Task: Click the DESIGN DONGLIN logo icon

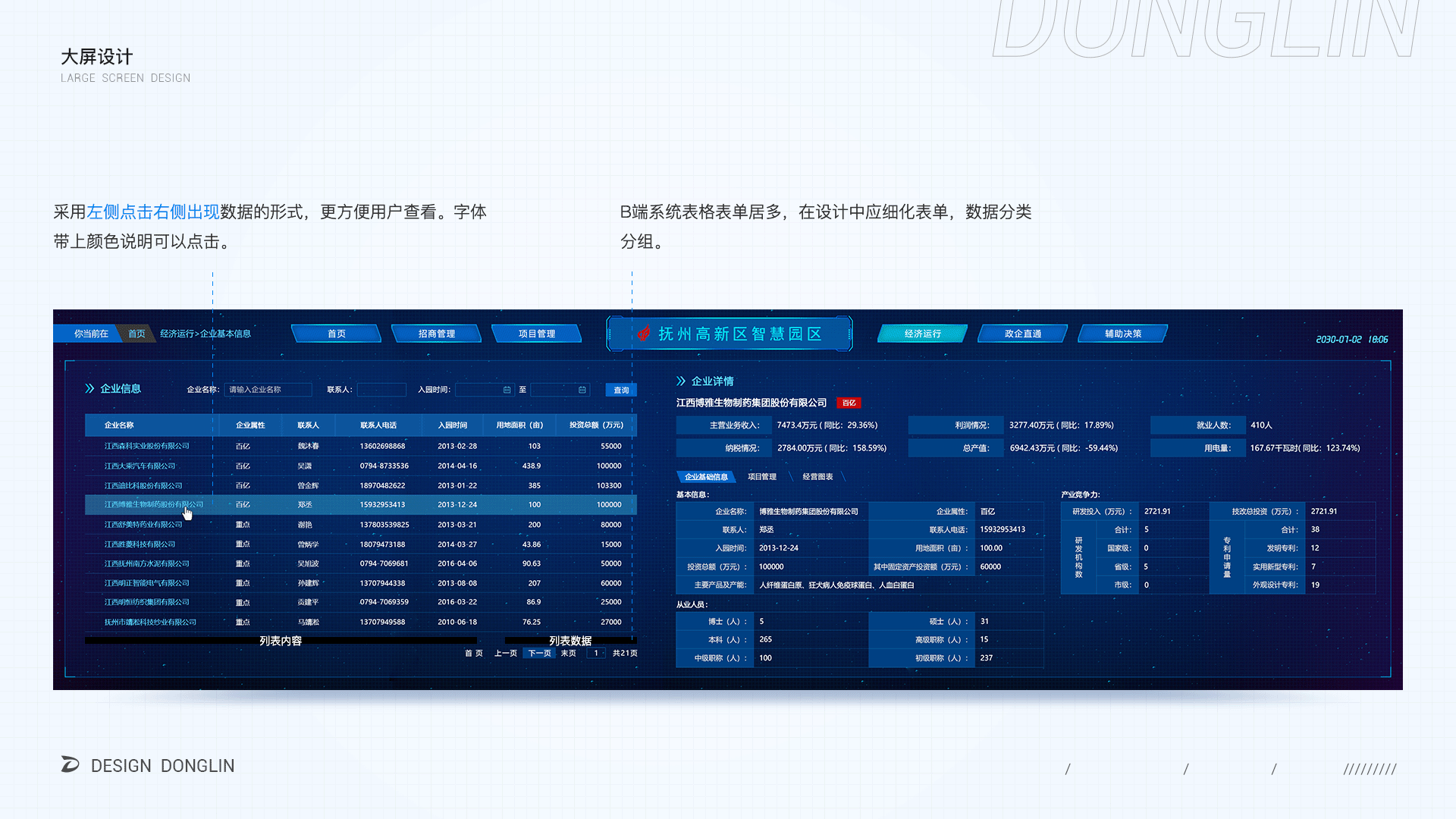Action: 70,764
